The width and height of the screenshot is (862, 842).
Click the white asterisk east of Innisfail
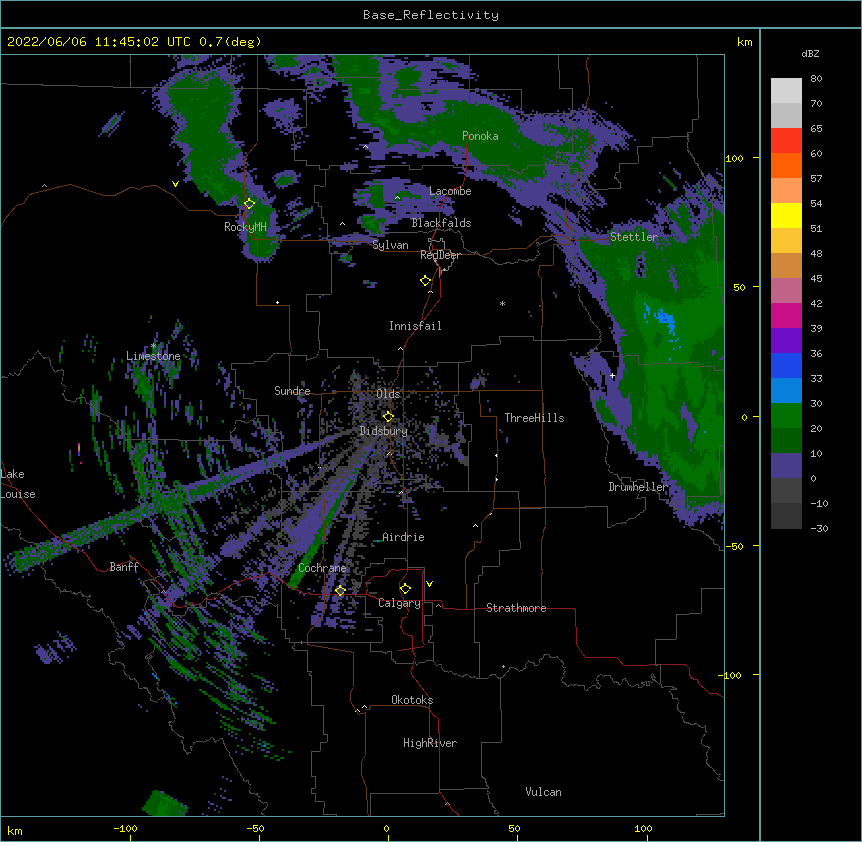click(502, 304)
